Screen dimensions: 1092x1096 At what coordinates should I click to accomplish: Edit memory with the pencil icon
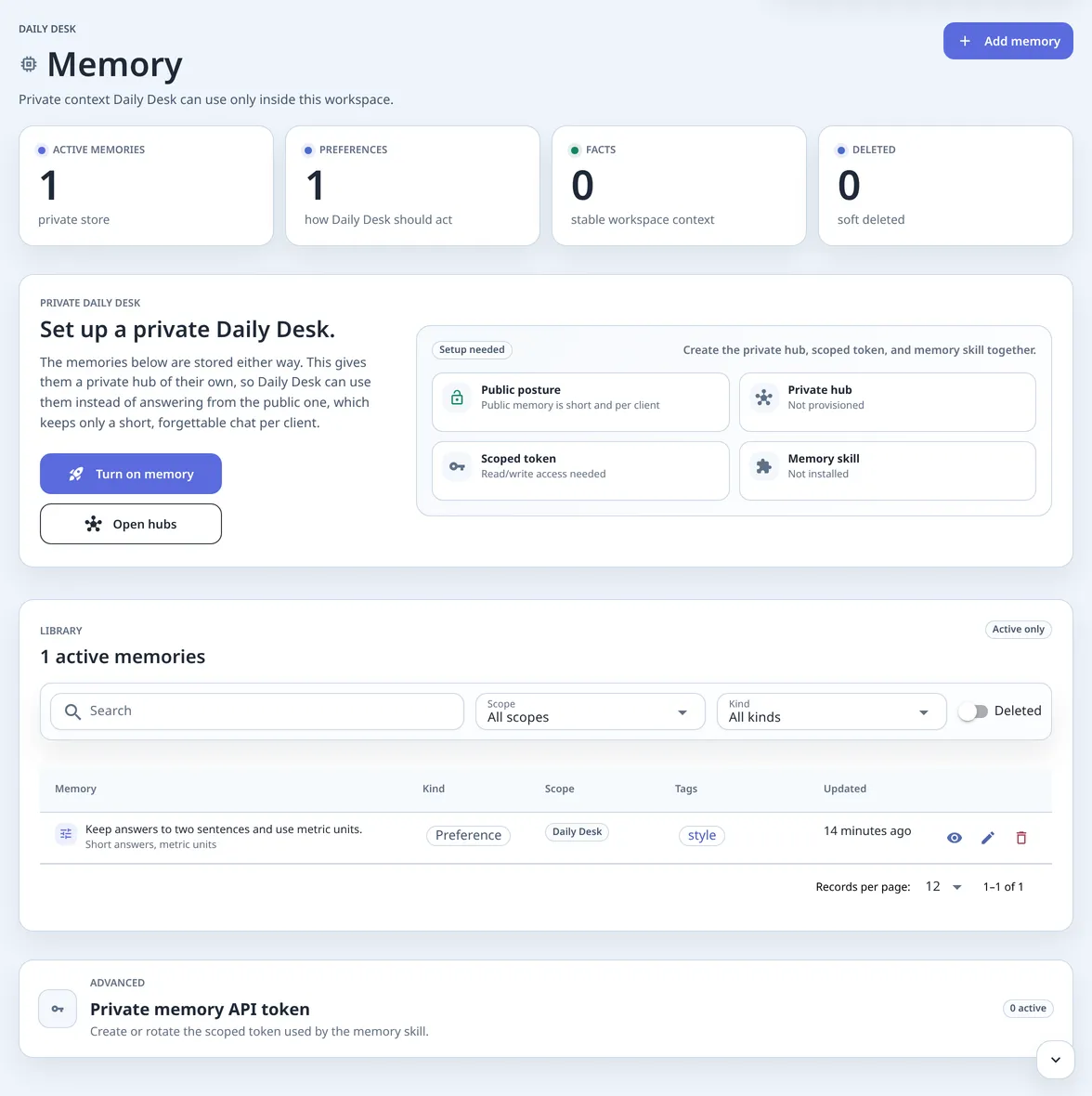point(988,838)
